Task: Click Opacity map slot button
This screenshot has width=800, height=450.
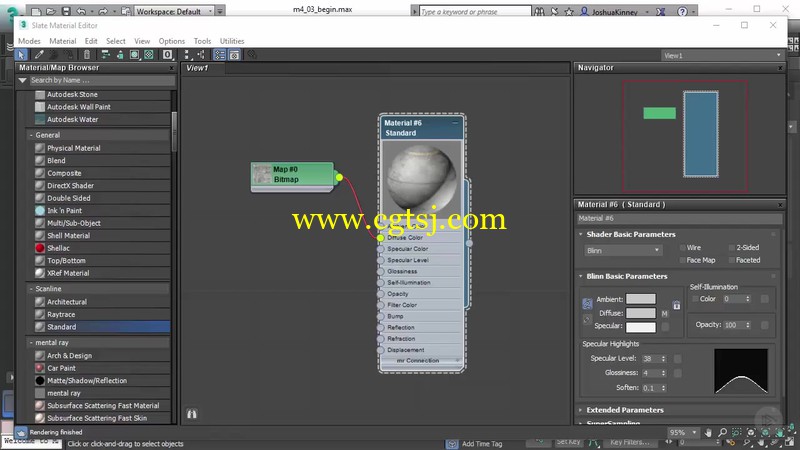Action: (764, 325)
